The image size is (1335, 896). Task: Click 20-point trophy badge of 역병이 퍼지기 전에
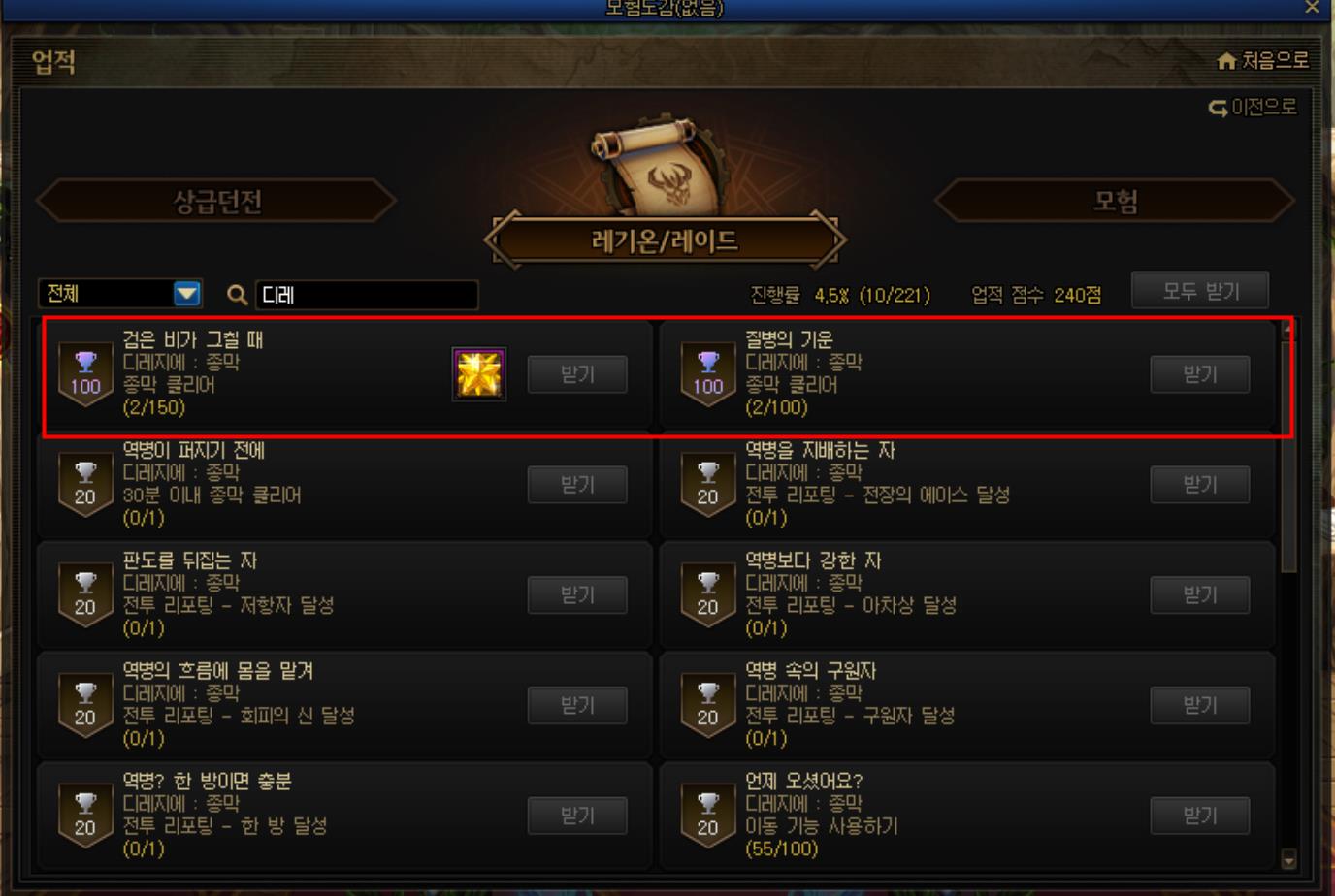pos(85,484)
